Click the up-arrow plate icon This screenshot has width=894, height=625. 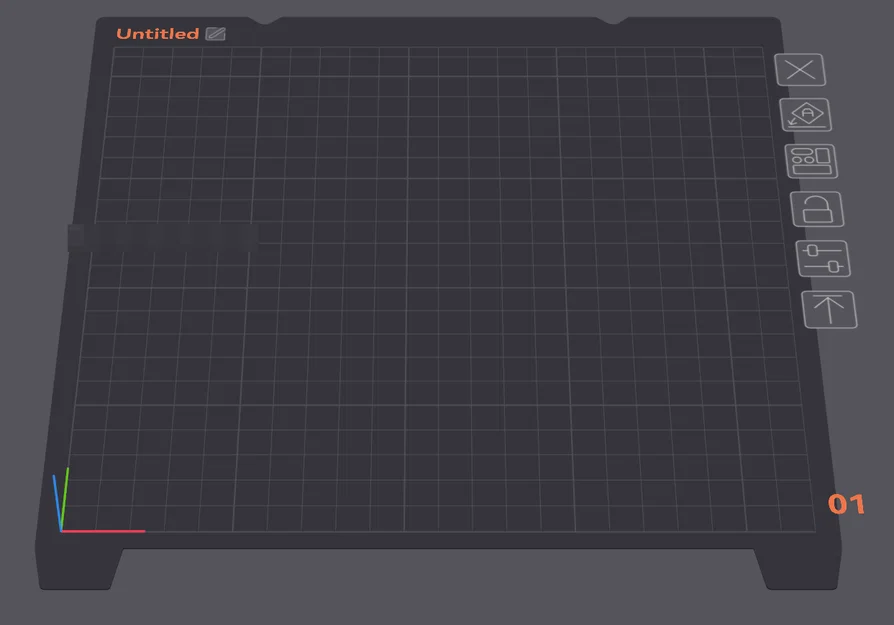[x=830, y=310]
